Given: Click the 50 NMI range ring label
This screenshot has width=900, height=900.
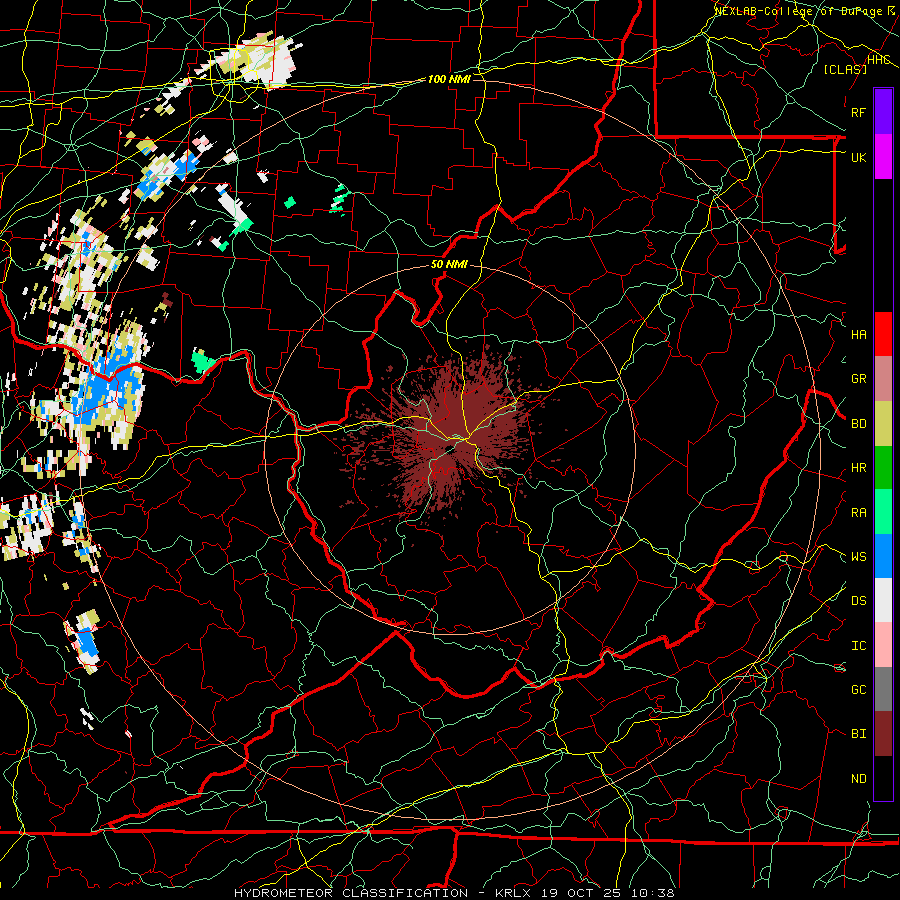Looking at the screenshot, I should 449,264.
